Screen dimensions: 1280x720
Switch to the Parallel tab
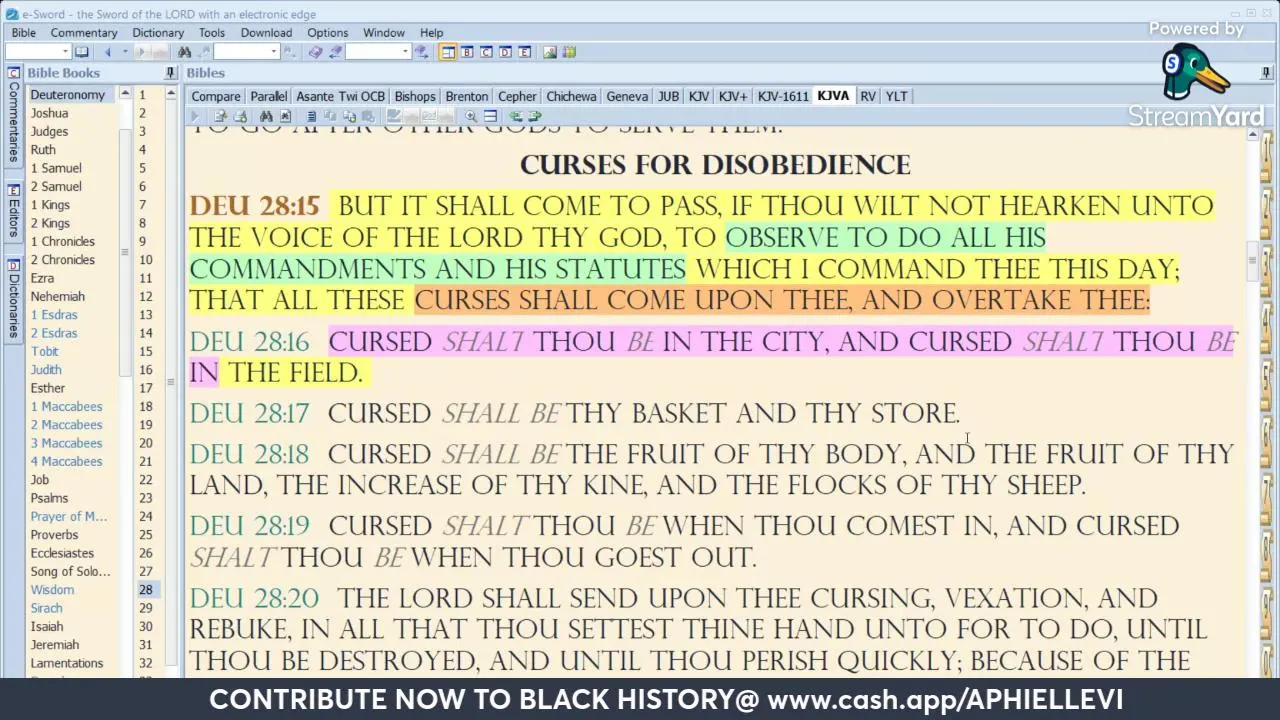[x=268, y=96]
